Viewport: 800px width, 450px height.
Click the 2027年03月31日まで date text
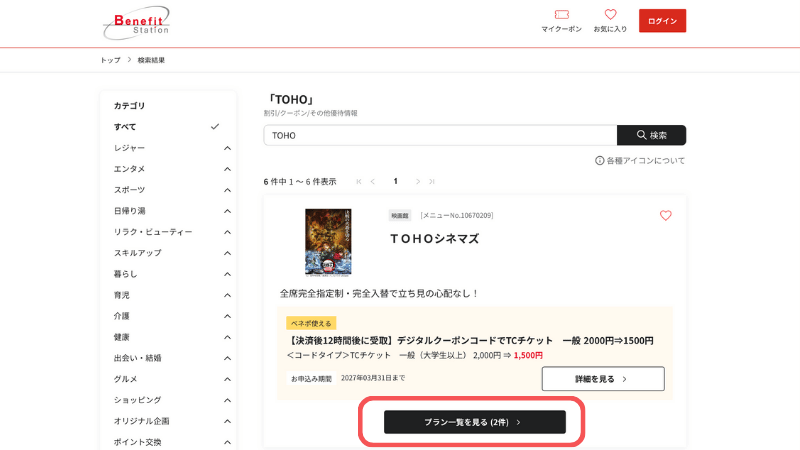pos(373,378)
